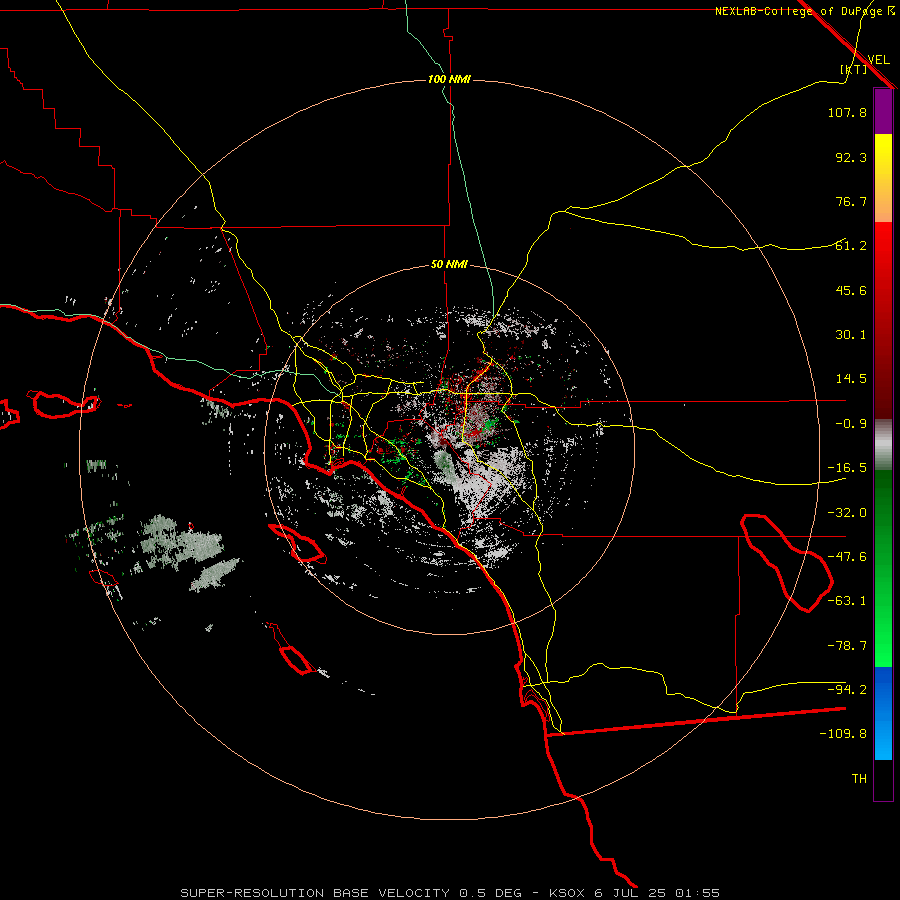Select the 92.3 scale value

click(851, 157)
